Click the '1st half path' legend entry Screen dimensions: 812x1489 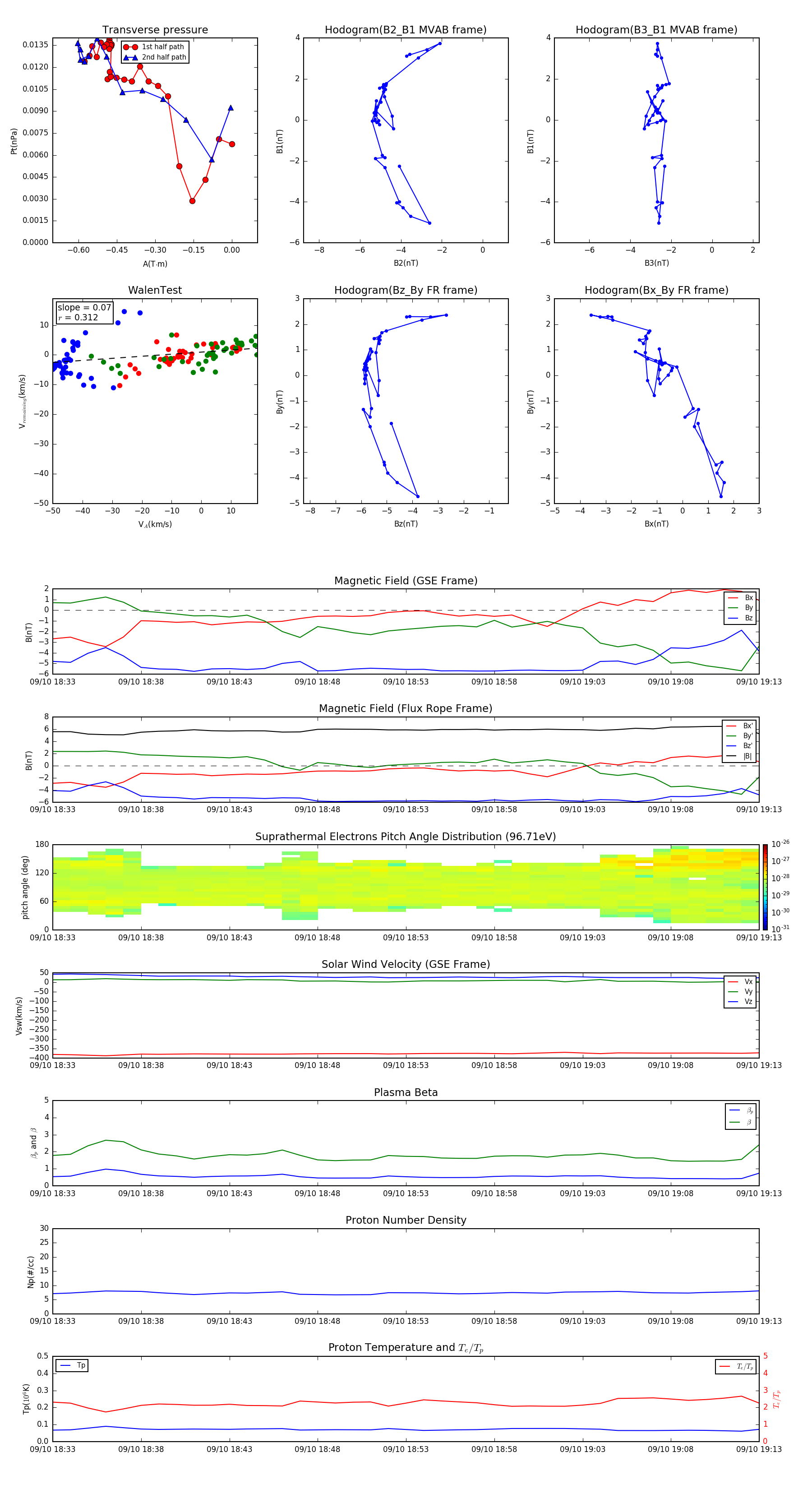tap(154, 47)
